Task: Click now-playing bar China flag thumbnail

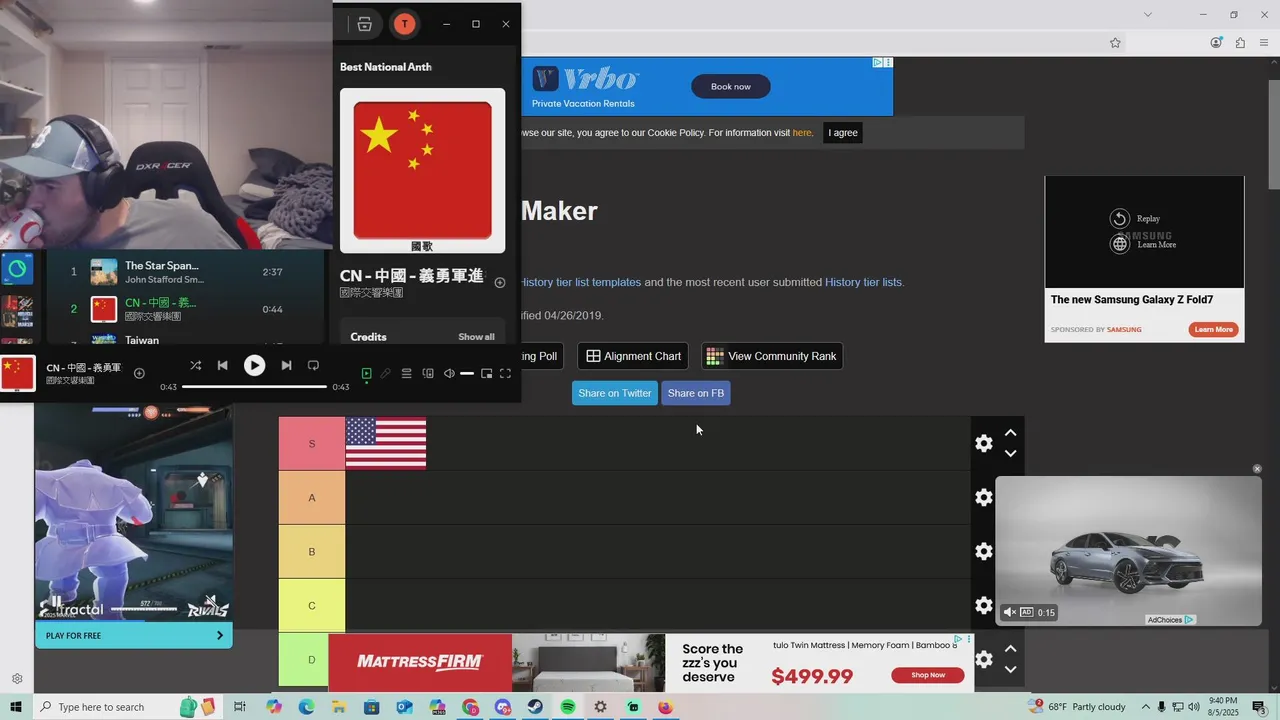Action: click(x=18, y=373)
